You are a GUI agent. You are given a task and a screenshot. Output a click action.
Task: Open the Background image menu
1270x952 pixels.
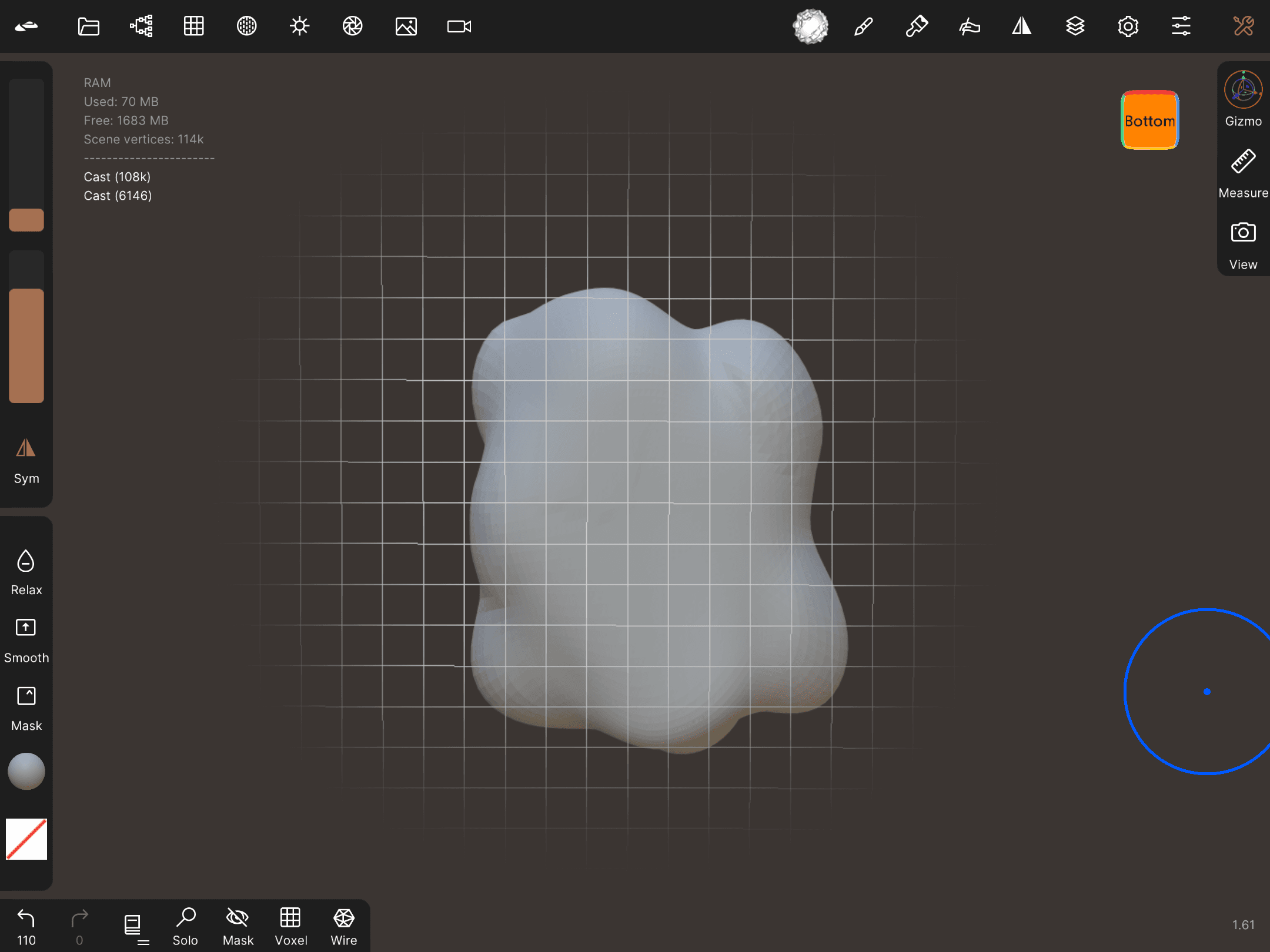click(x=406, y=26)
